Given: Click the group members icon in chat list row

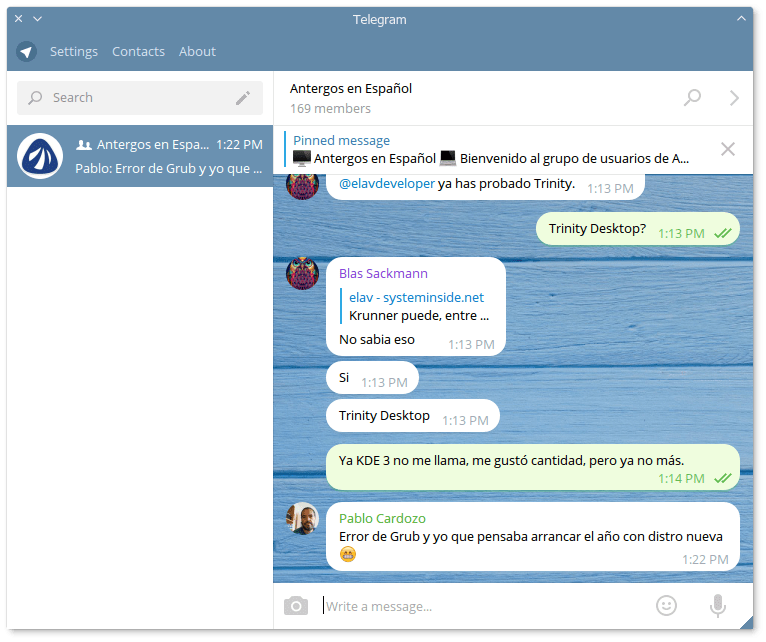Looking at the screenshot, I should (84, 145).
